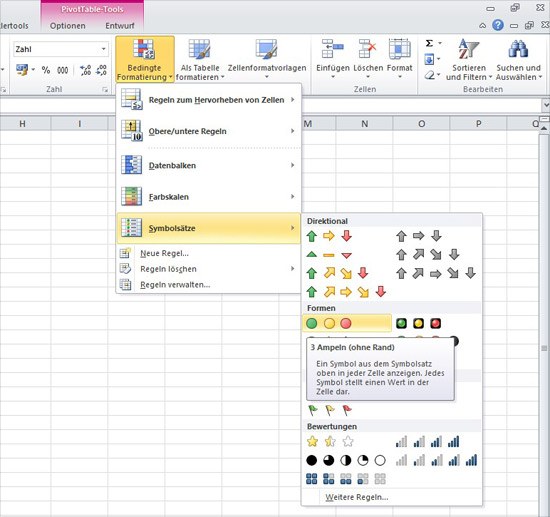Screen dimensions: 550x517
Task: Click the Löschen eraser icon
Action: point(430,75)
